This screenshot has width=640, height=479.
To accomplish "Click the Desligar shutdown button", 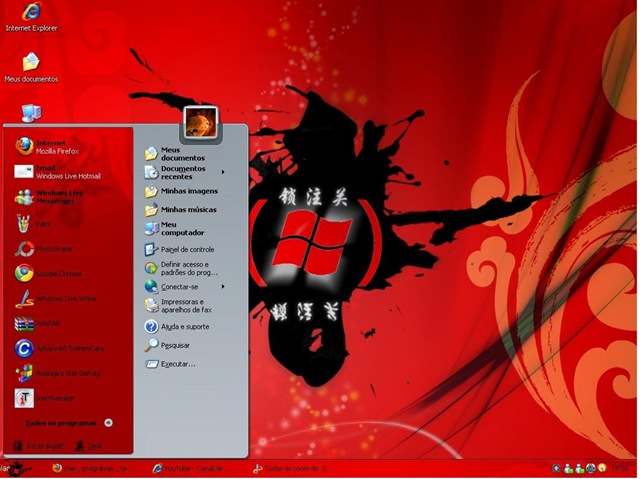I will coord(89,446).
